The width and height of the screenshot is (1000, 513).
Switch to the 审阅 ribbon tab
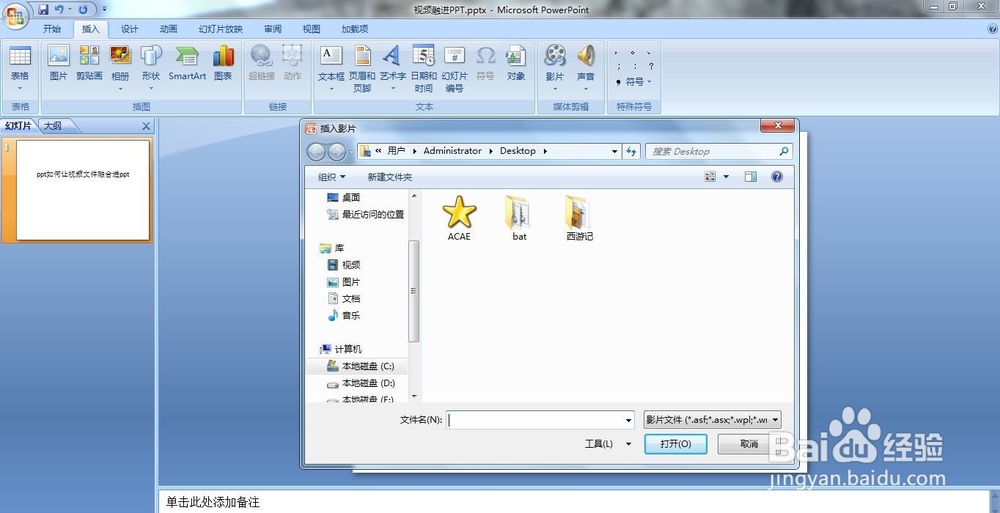272,29
